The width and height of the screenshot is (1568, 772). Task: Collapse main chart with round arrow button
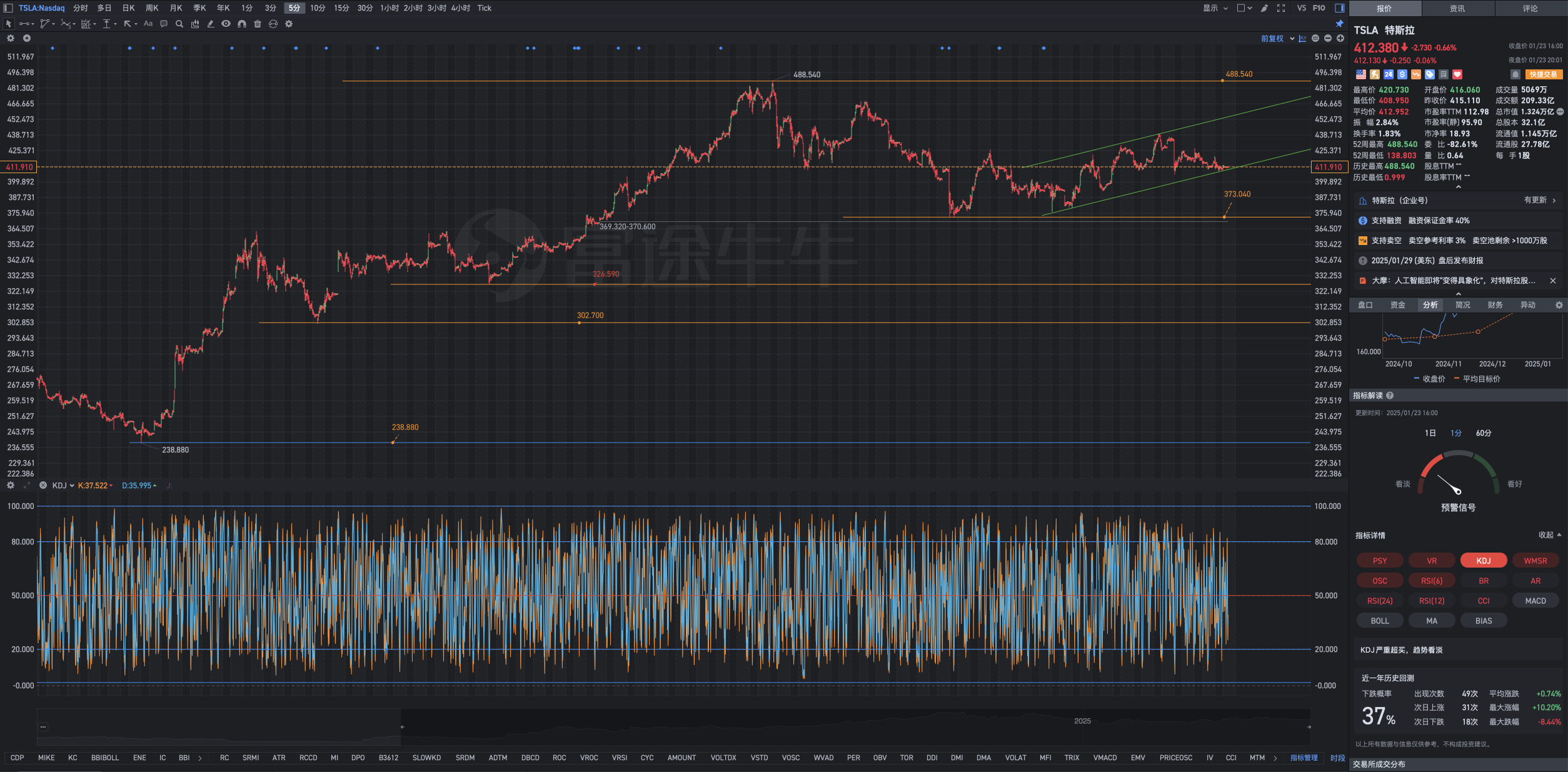coord(27,38)
